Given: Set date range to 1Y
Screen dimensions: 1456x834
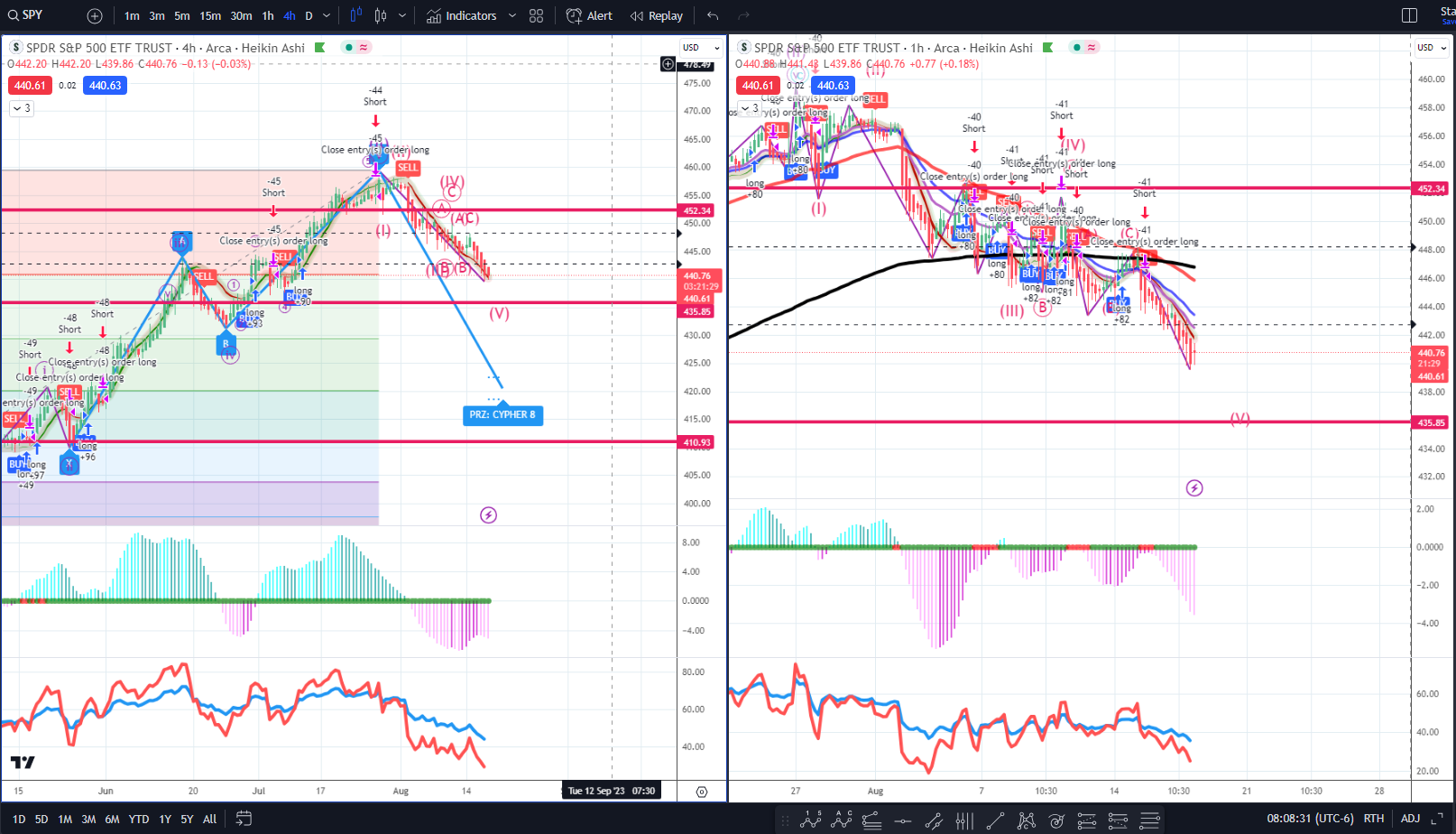Looking at the screenshot, I should coord(165,819).
